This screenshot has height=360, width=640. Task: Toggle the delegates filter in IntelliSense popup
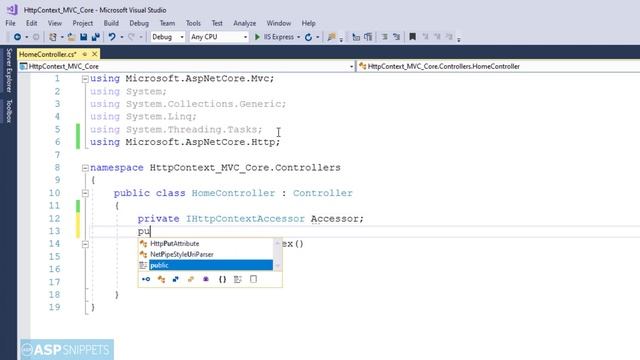click(206, 279)
